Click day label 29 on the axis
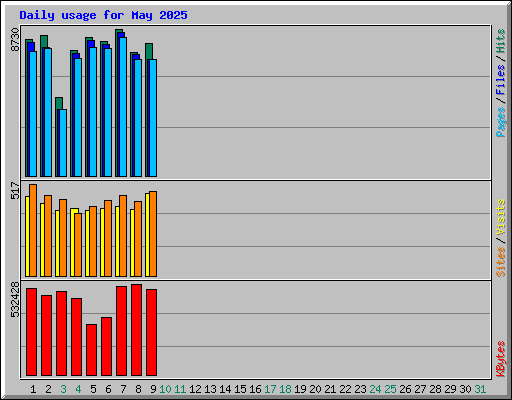This screenshot has height=400, width=512. (450, 389)
